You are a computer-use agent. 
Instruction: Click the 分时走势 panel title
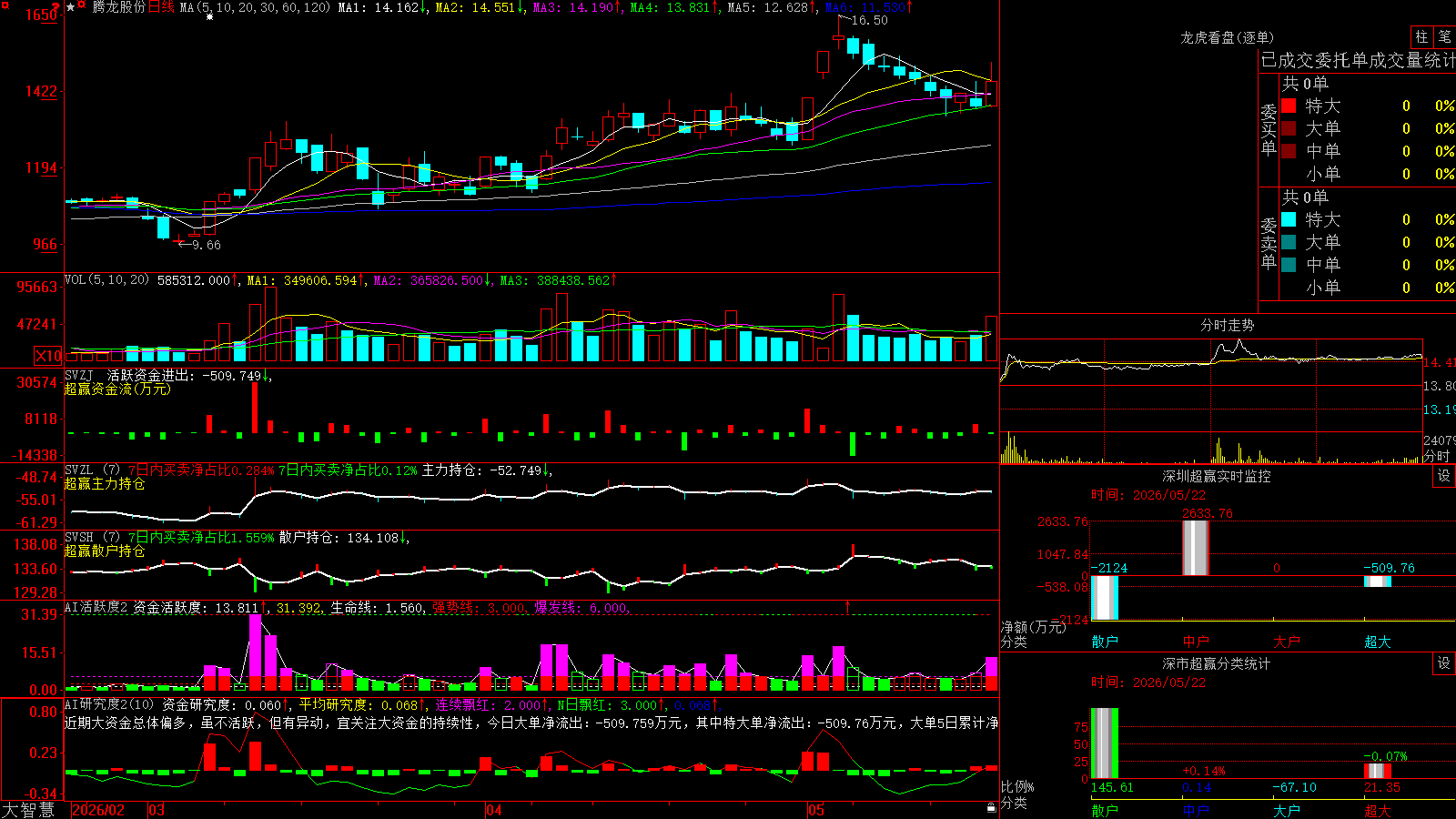pos(1227,325)
